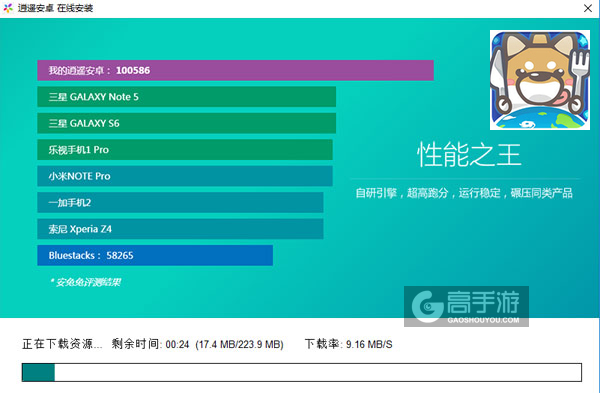The width and height of the screenshot is (600, 393).
Task: Click the 正在下载资源 status text
Action: [62, 344]
